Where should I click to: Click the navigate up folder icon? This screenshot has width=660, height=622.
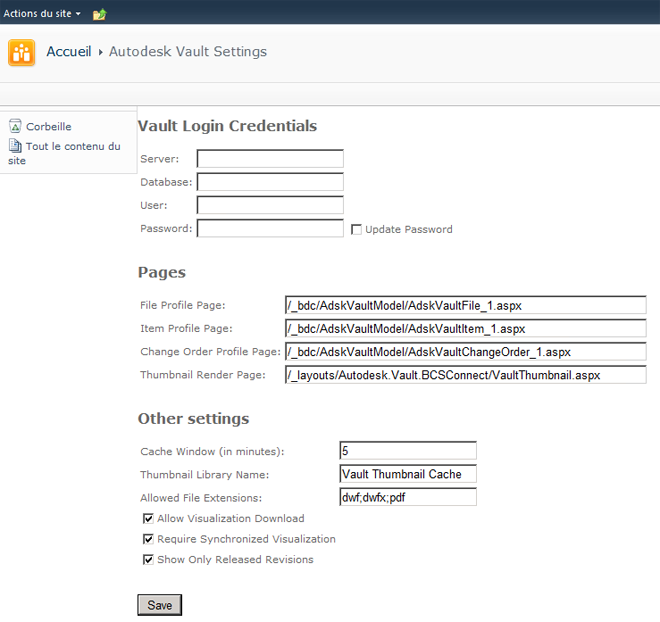(100, 14)
